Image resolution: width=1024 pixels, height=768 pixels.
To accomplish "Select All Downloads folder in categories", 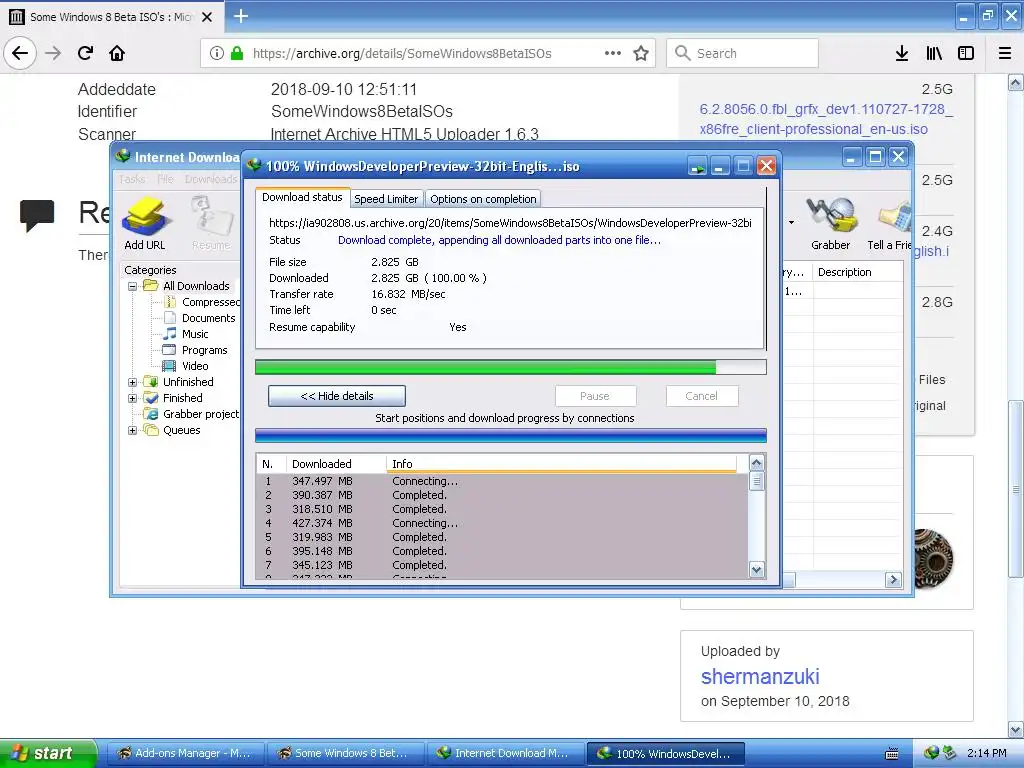I will click(x=196, y=286).
